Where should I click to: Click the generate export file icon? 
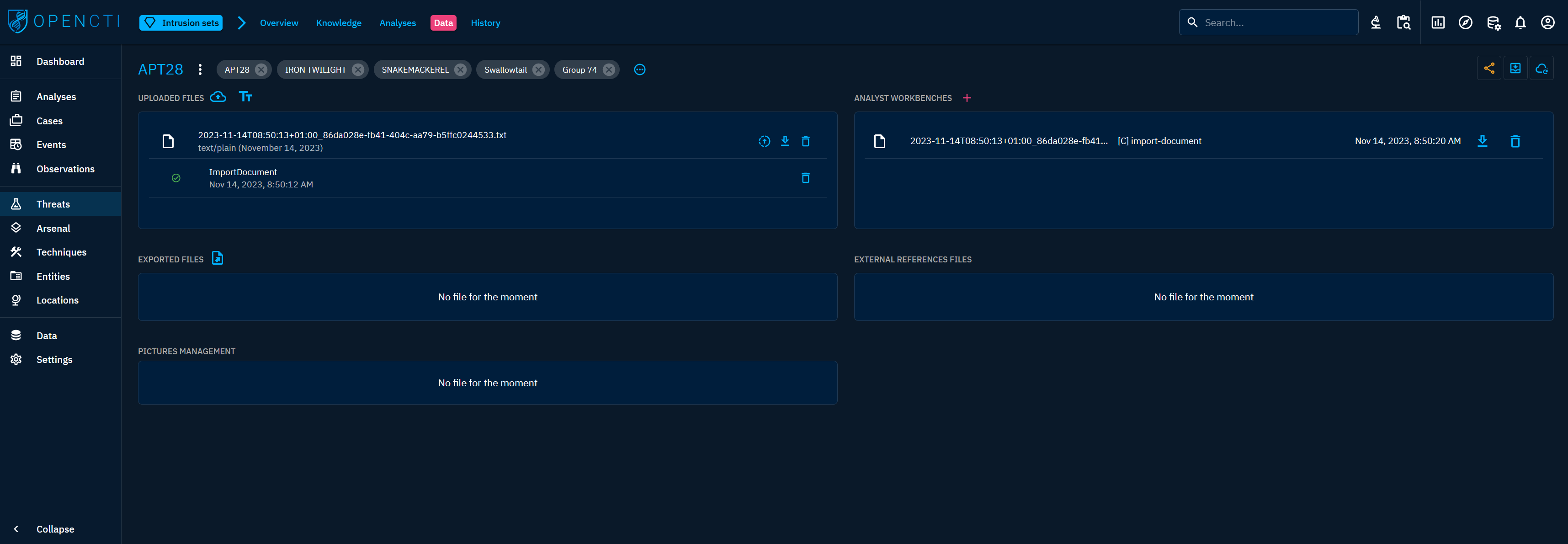[x=217, y=258]
